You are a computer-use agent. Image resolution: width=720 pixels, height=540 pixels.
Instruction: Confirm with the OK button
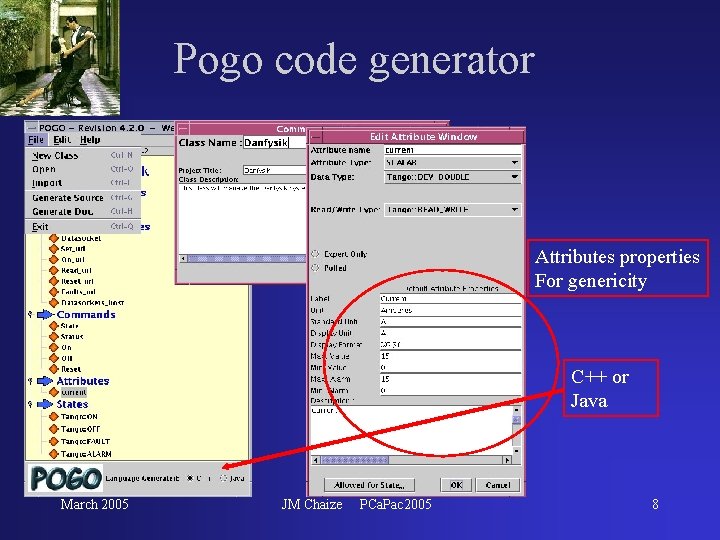pyautogui.click(x=456, y=485)
